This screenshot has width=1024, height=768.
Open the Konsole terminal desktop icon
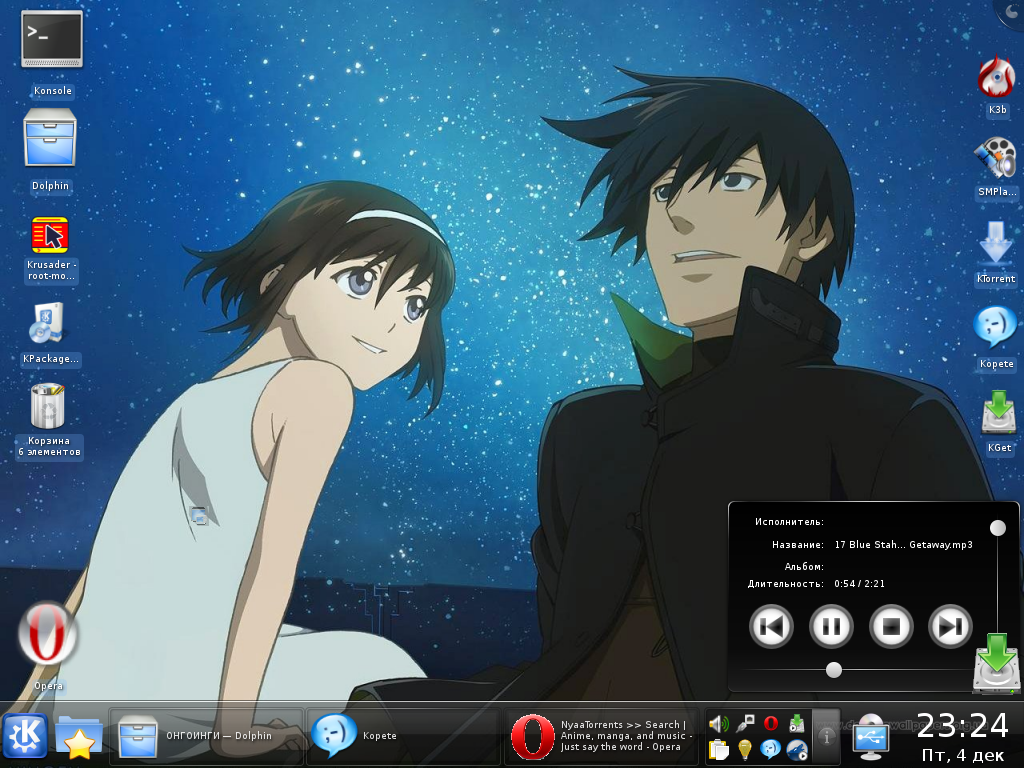click(x=52, y=39)
